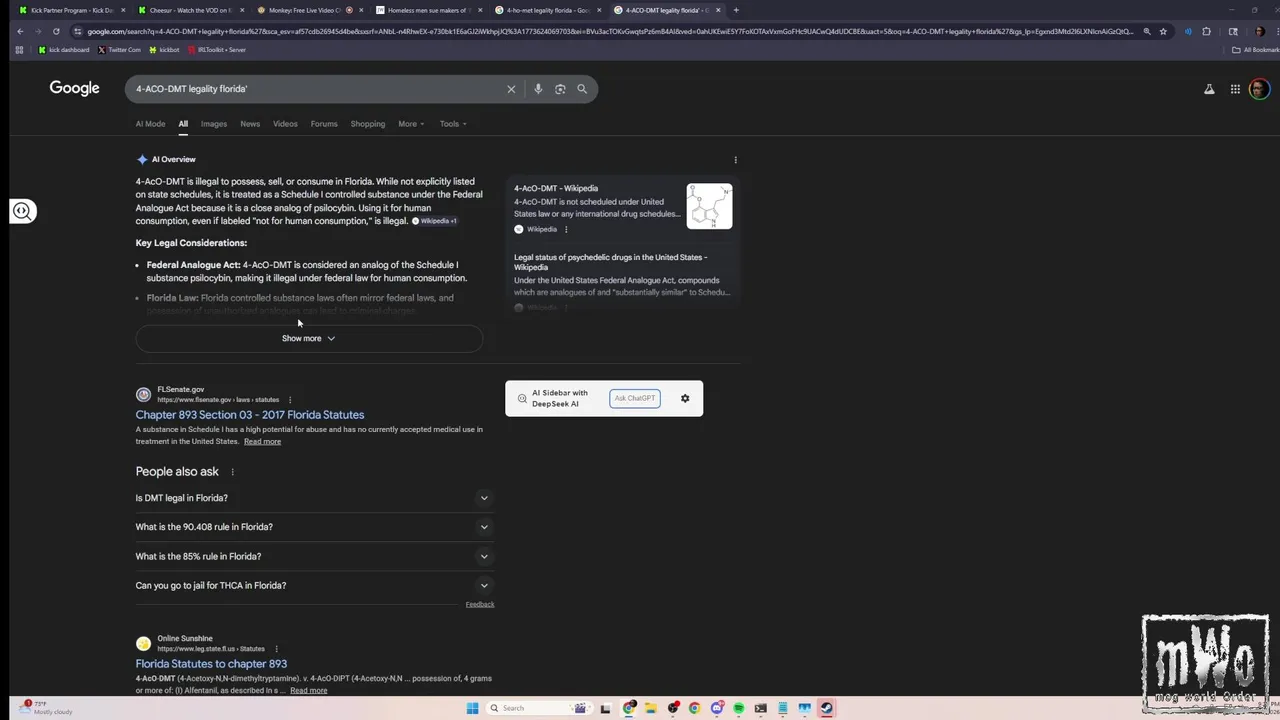The height and width of the screenshot is (720, 1280).
Task: Open the Google account profile picture
Action: click(x=1259, y=89)
